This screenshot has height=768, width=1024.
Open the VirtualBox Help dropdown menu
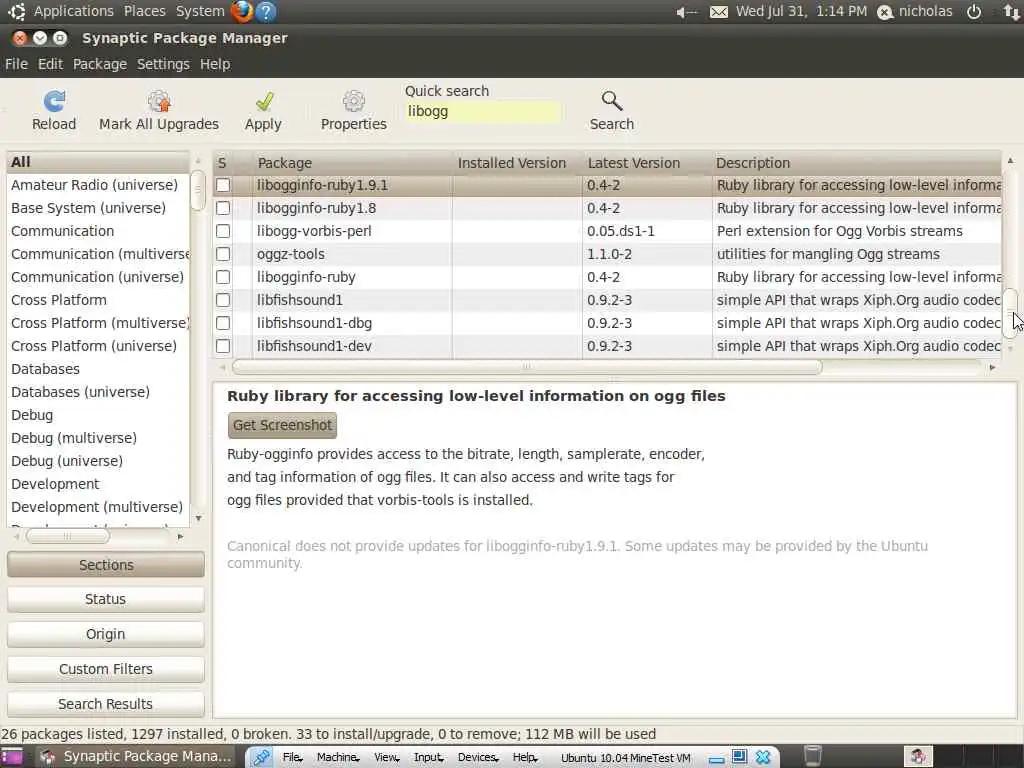525,758
